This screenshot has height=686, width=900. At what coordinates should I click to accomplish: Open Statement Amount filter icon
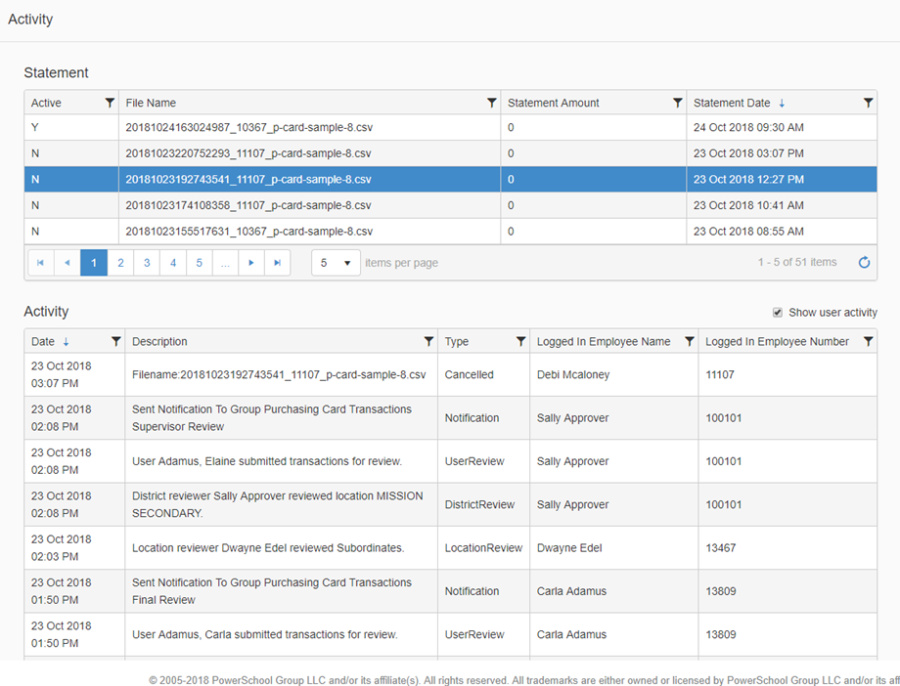tap(677, 103)
